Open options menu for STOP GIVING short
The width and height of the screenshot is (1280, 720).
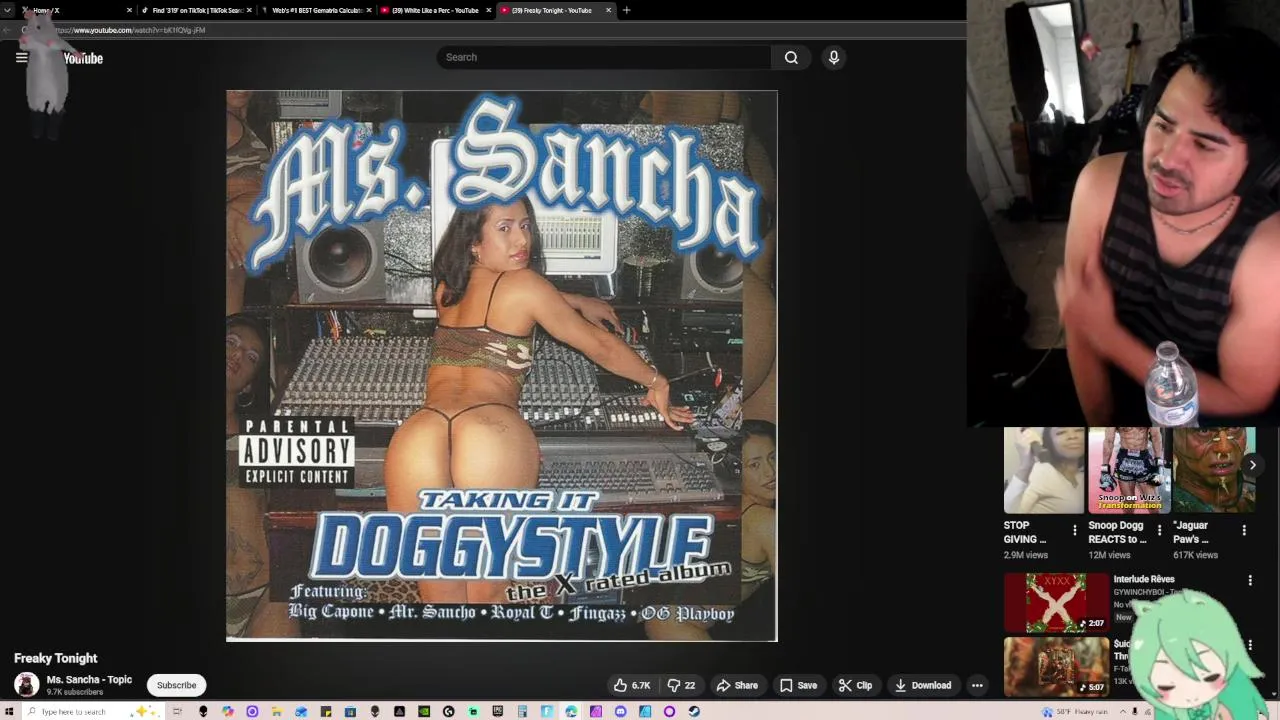coord(1075,530)
